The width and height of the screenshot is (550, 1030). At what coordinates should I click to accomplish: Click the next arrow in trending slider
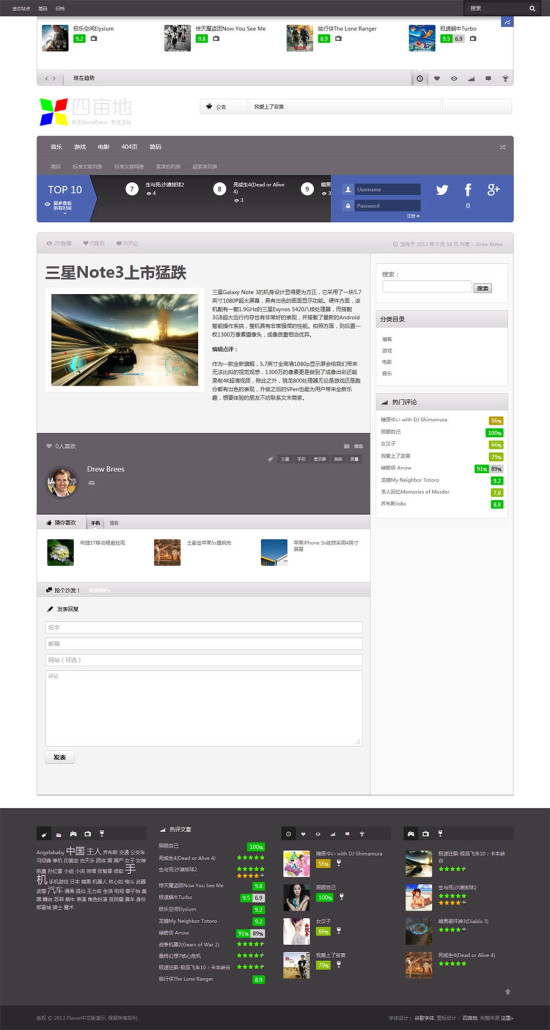pyautogui.click(x=54, y=78)
